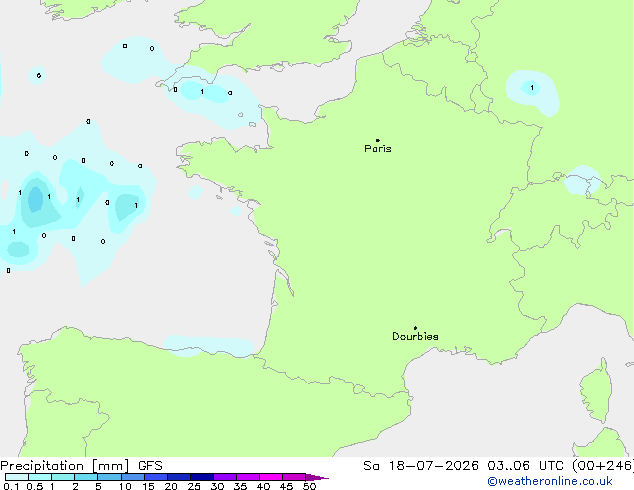Image resolution: width=634 pixels, height=490 pixels.
Task: Click the precipitation value 1 over Germany
Action: tap(532, 87)
